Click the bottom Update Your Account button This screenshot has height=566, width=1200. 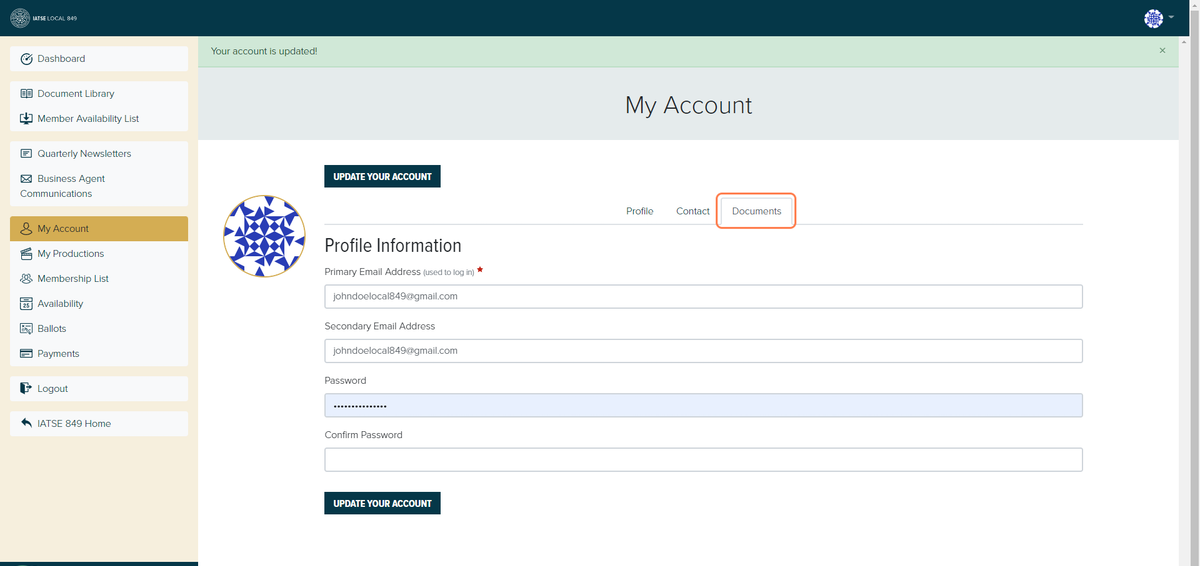pos(382,503)
